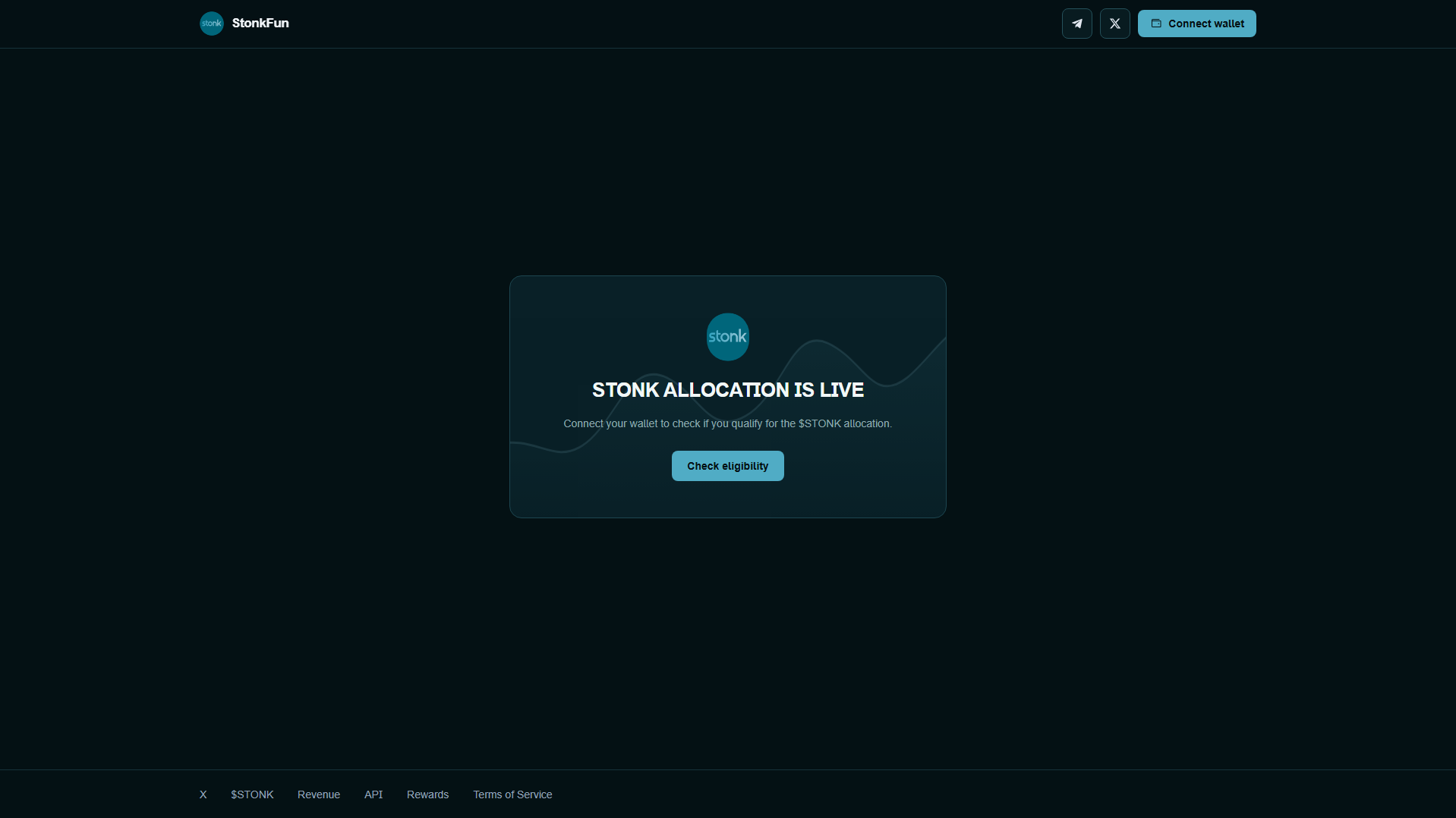The width and height of the screenshot is (1456, 818).
Task: Click the Connect wallet button
Action: pyautogui.click(x=1196, y=24)
